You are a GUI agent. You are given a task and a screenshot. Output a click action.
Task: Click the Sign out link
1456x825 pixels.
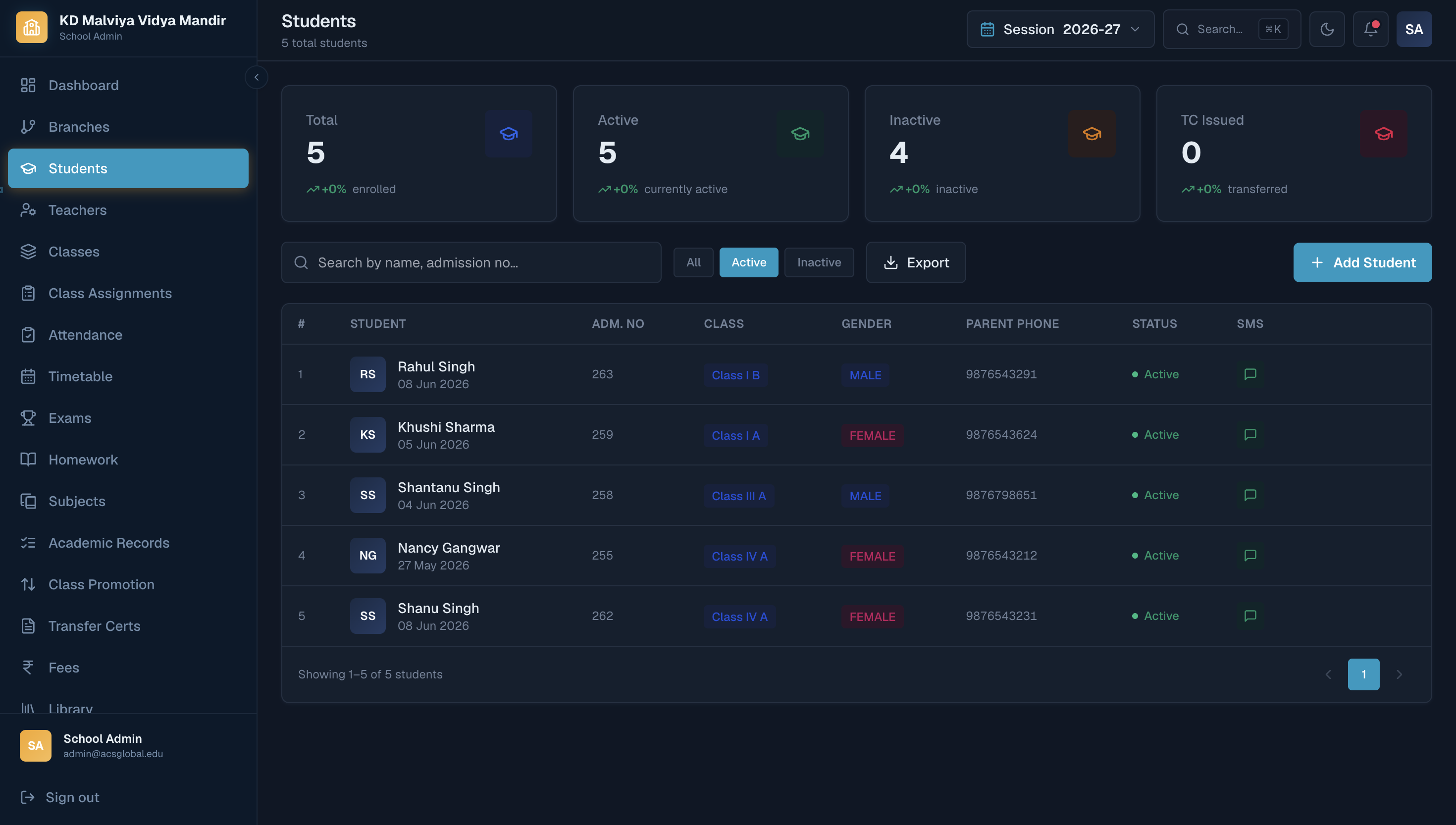[60, 797]
